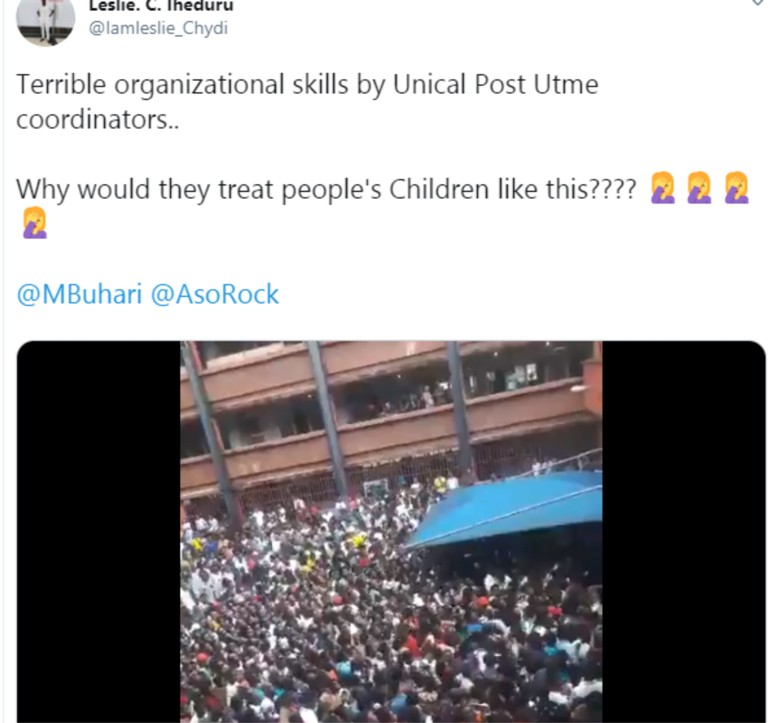Click the facepalm emoji on its own line
Viewport: 777px width, 723px height.
(x=35, y=223)
